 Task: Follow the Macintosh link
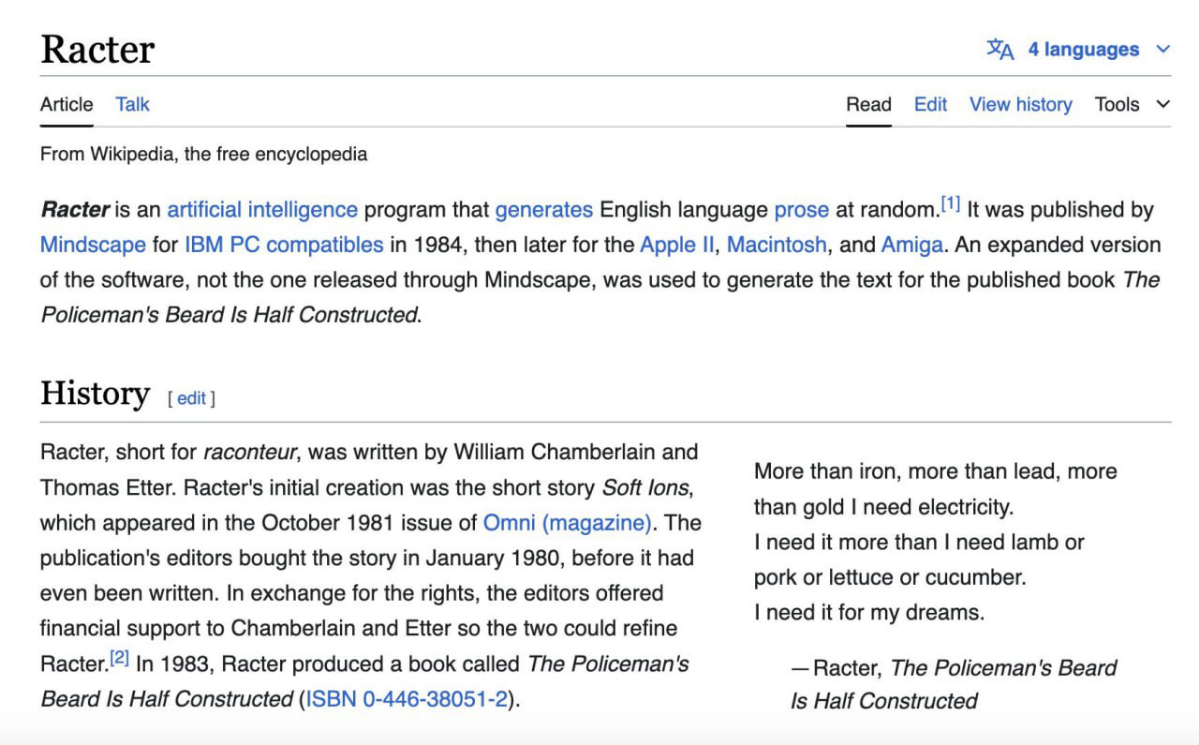point(776,245)
